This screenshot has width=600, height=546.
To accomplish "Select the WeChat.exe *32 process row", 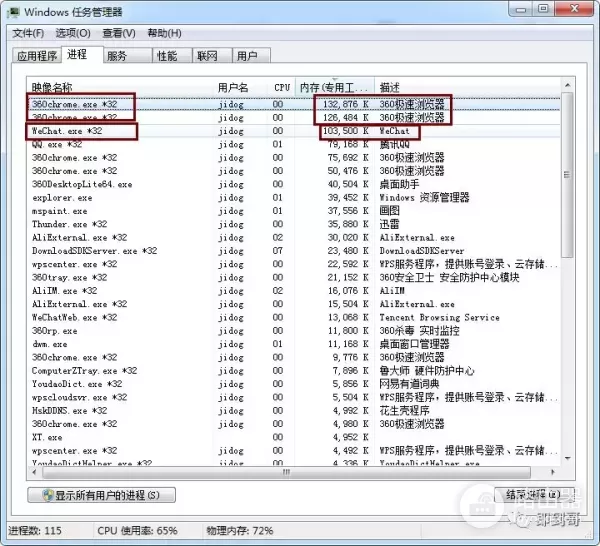I will [x=293, y=131].
